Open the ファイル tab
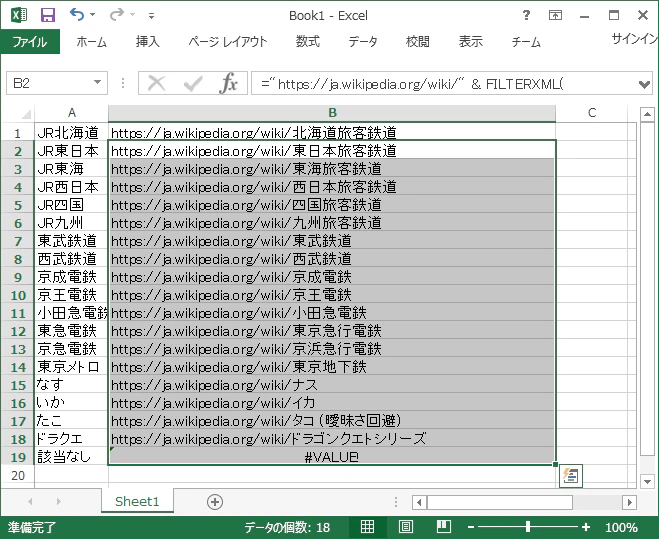Screen dimensions: 659x539 click(30, 42)
